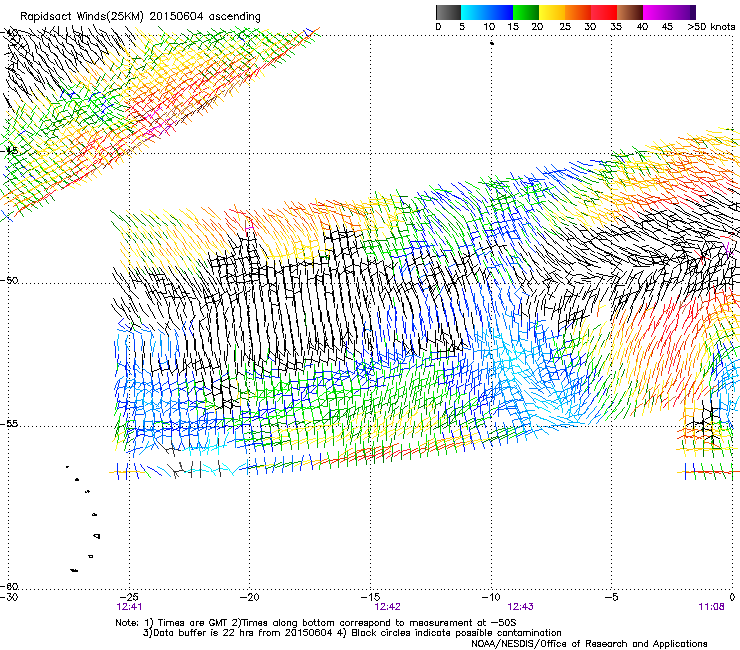The image size is (740, 650).
Task: Click the longitude label '-5'
Action: coord(612,597)
